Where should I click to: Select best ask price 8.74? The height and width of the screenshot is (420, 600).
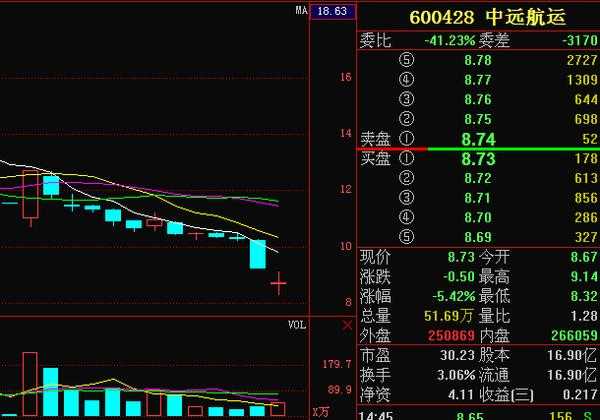point(478,139)
